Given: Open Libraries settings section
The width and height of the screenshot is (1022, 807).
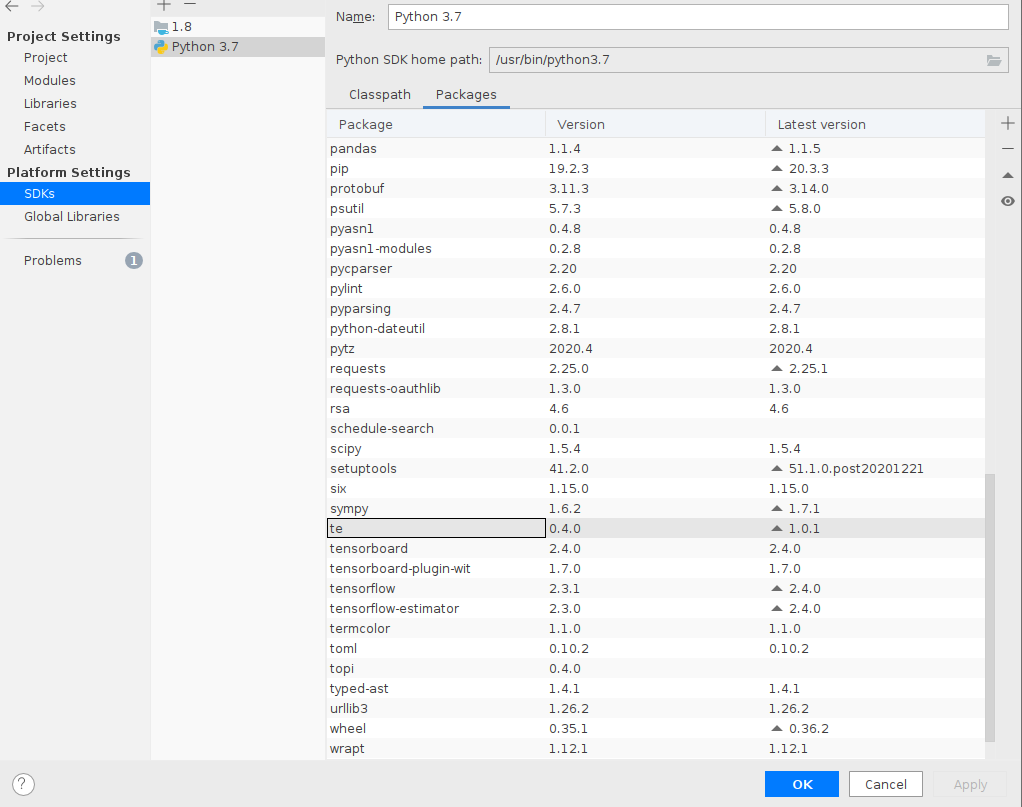Looking at the screenshot, I should tap(50, 104).
